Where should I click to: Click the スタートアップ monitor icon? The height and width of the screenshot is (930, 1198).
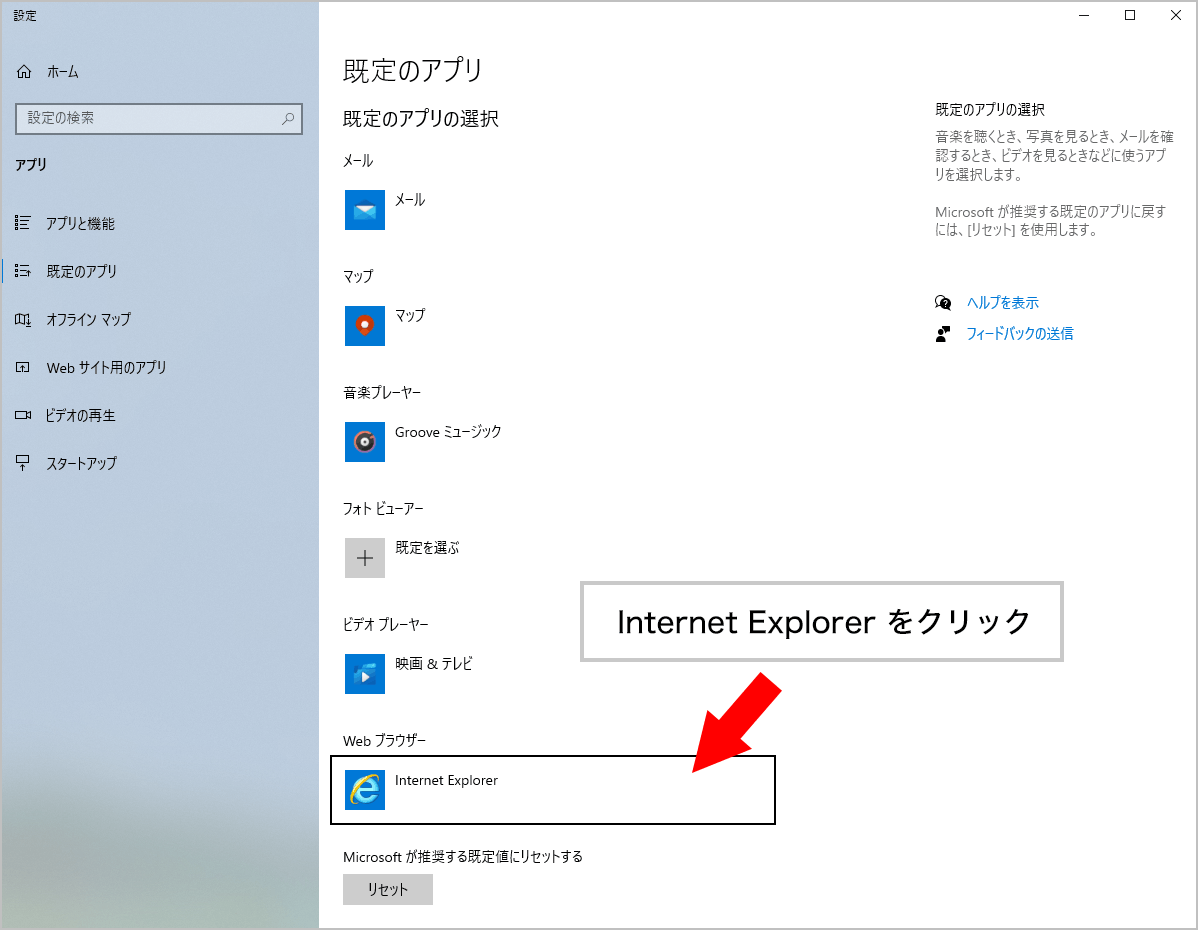coord(23,463)
